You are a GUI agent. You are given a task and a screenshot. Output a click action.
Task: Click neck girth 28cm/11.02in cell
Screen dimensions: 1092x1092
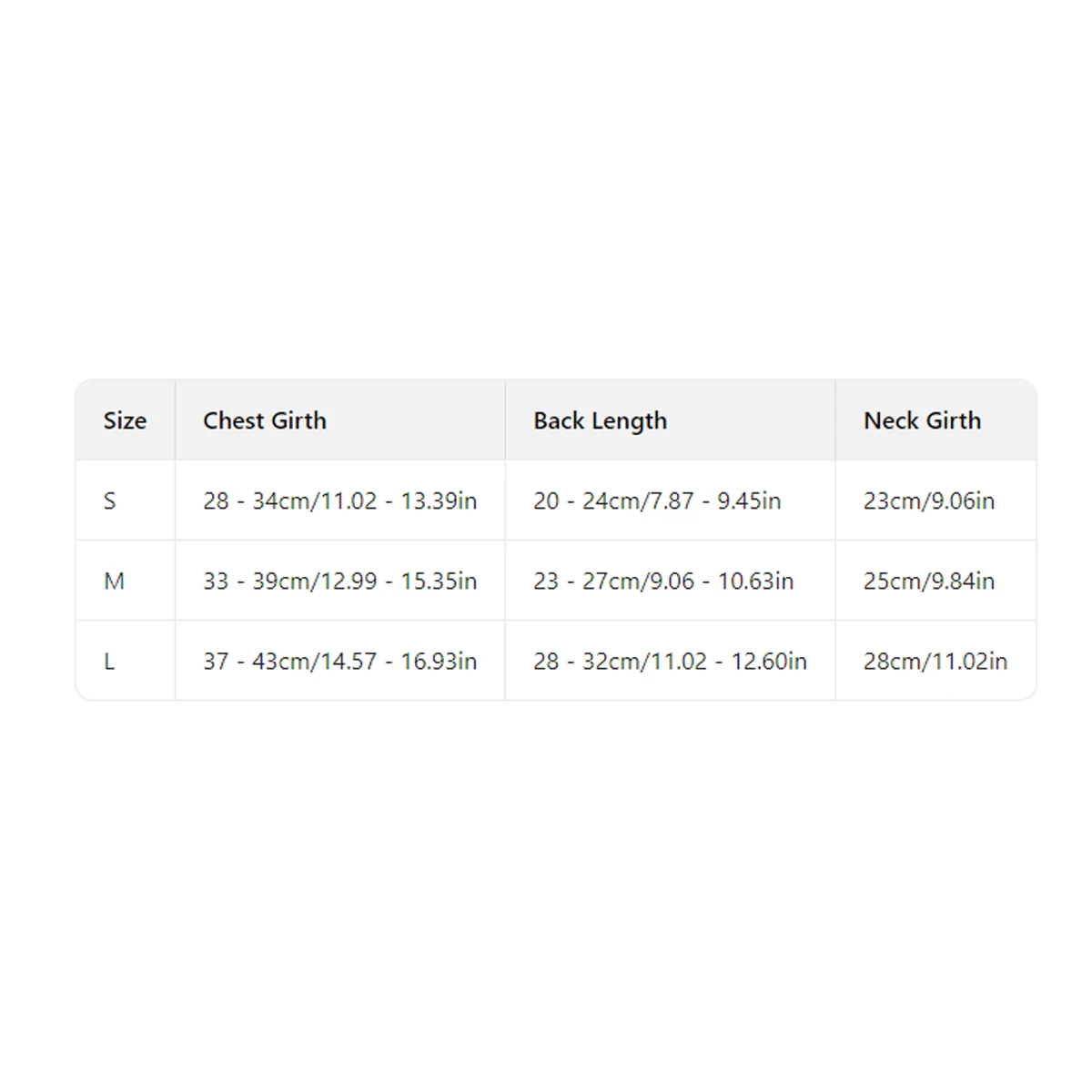coord(935,661)
